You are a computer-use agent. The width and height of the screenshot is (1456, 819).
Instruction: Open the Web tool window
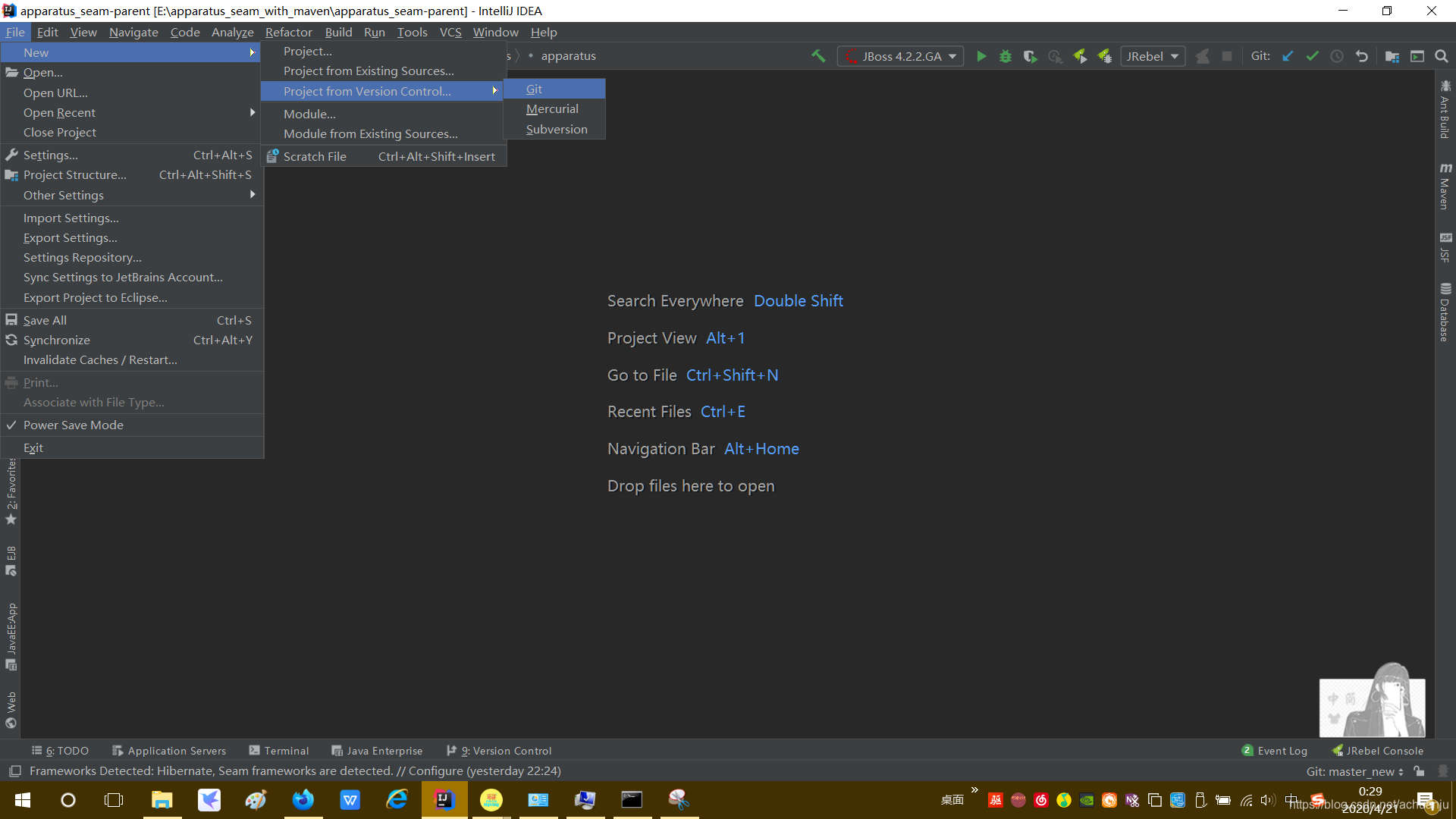click(11, 710)
